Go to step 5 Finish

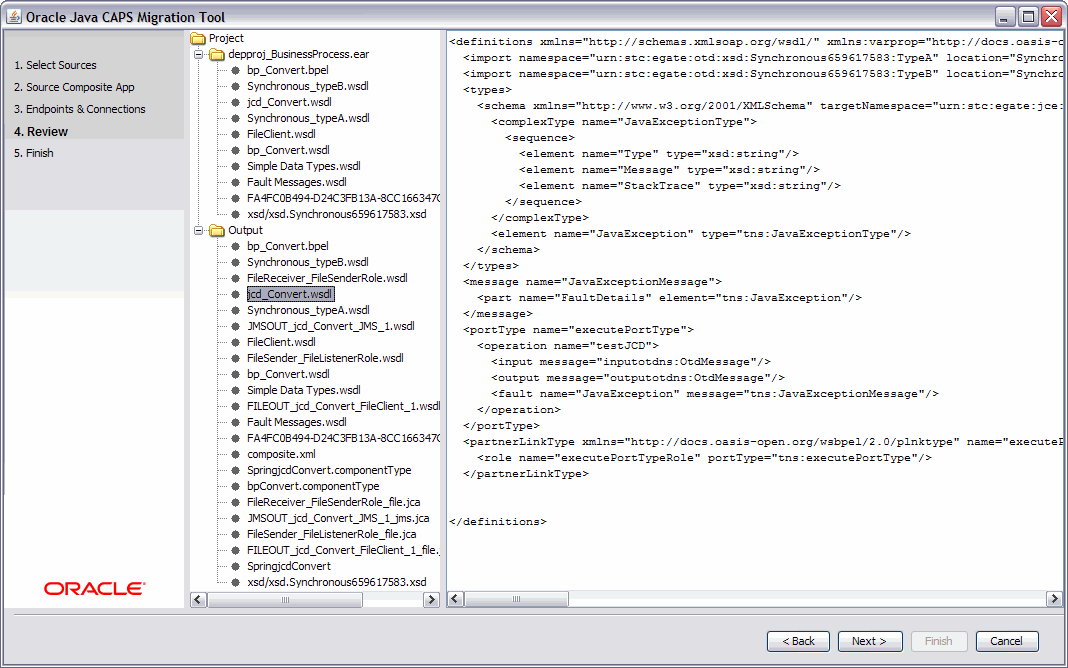33,153
